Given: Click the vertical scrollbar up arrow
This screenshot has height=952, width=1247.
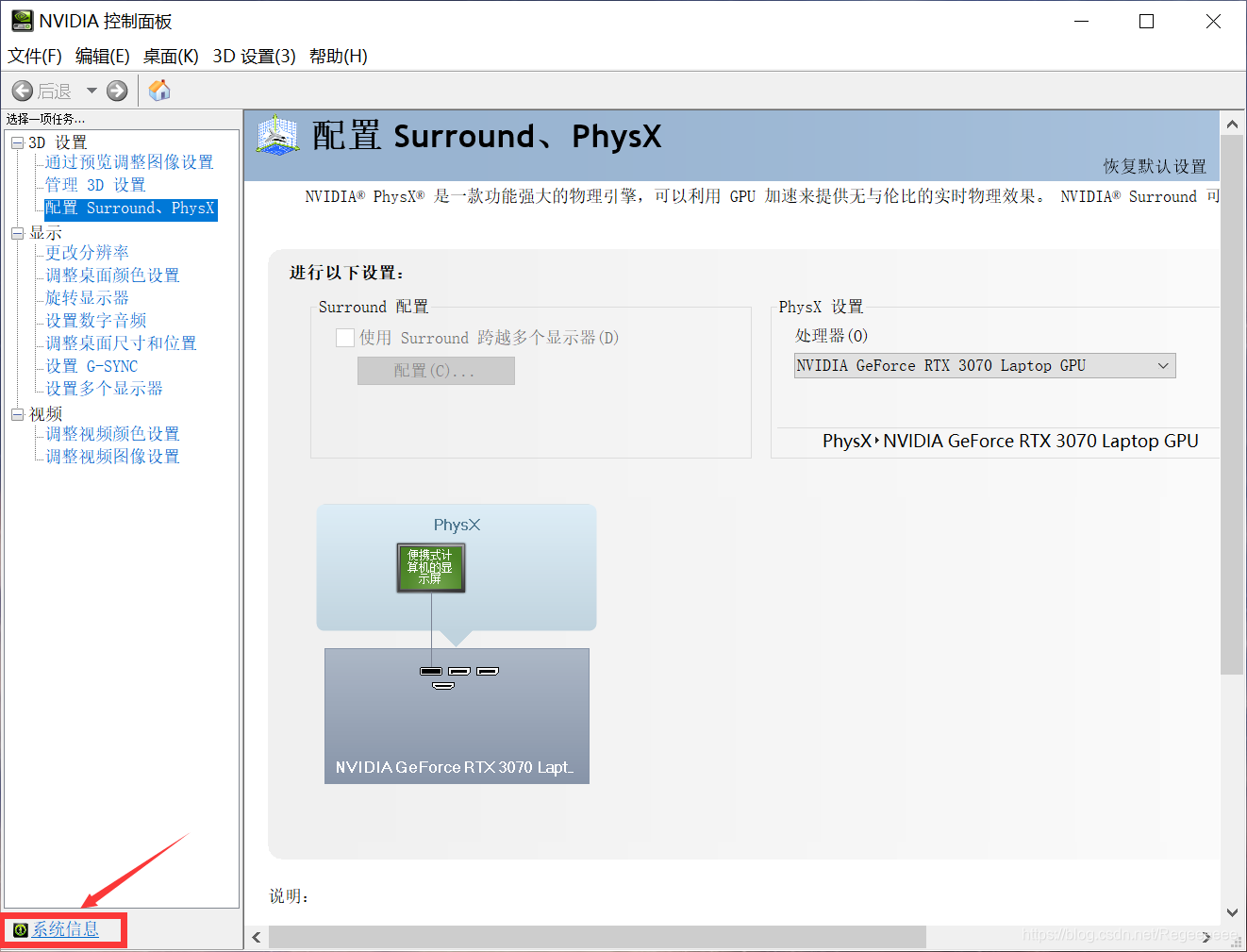Looking at the screenshot, I should (1232, 124).
